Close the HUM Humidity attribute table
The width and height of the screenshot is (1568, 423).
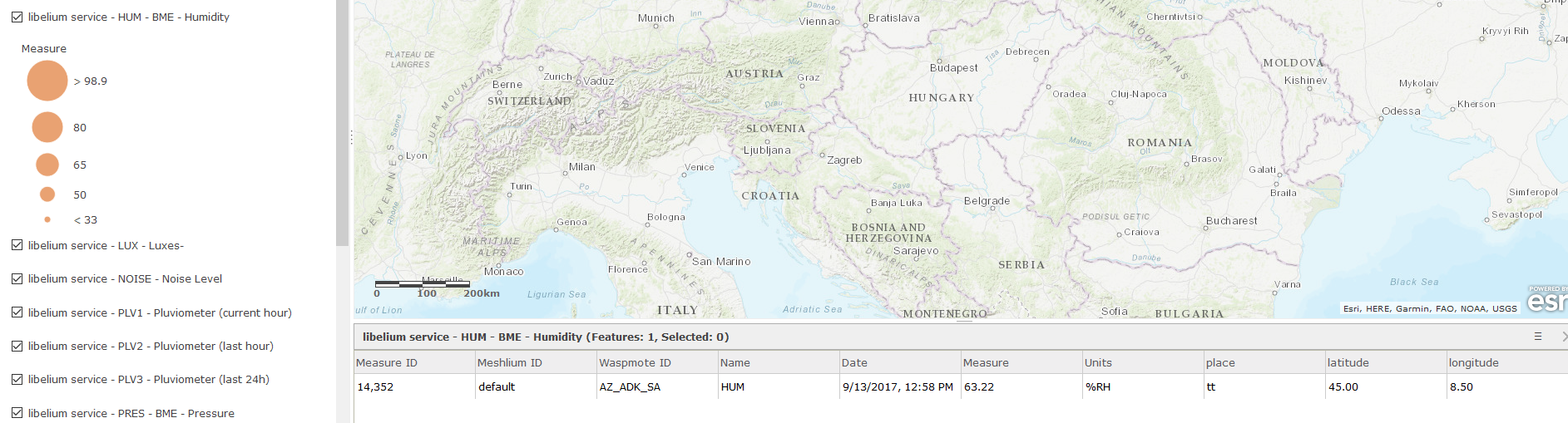[1564, 337]
